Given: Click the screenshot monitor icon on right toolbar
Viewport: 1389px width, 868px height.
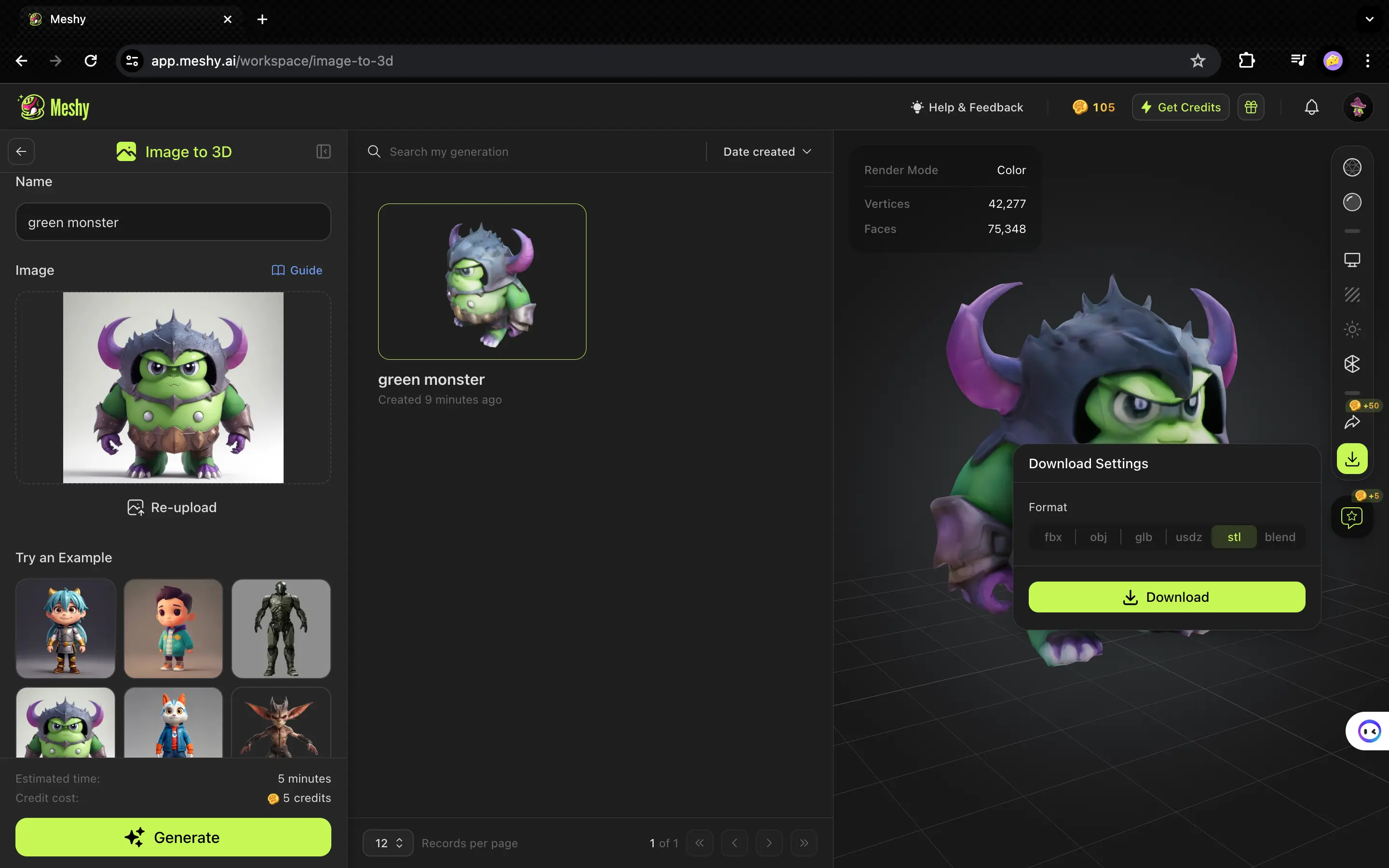Looking at the screenshot, I should [1352, 259].
